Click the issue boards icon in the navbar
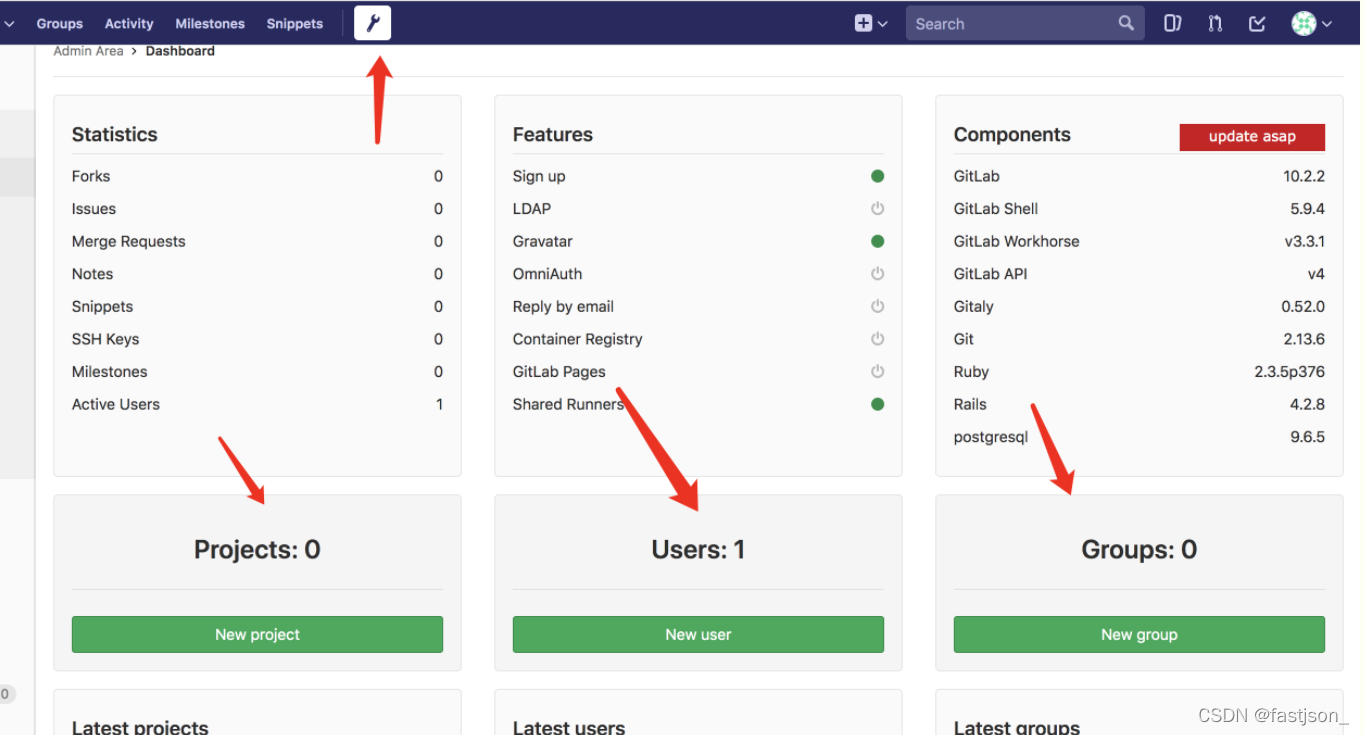 click(x=1172, y=22)
